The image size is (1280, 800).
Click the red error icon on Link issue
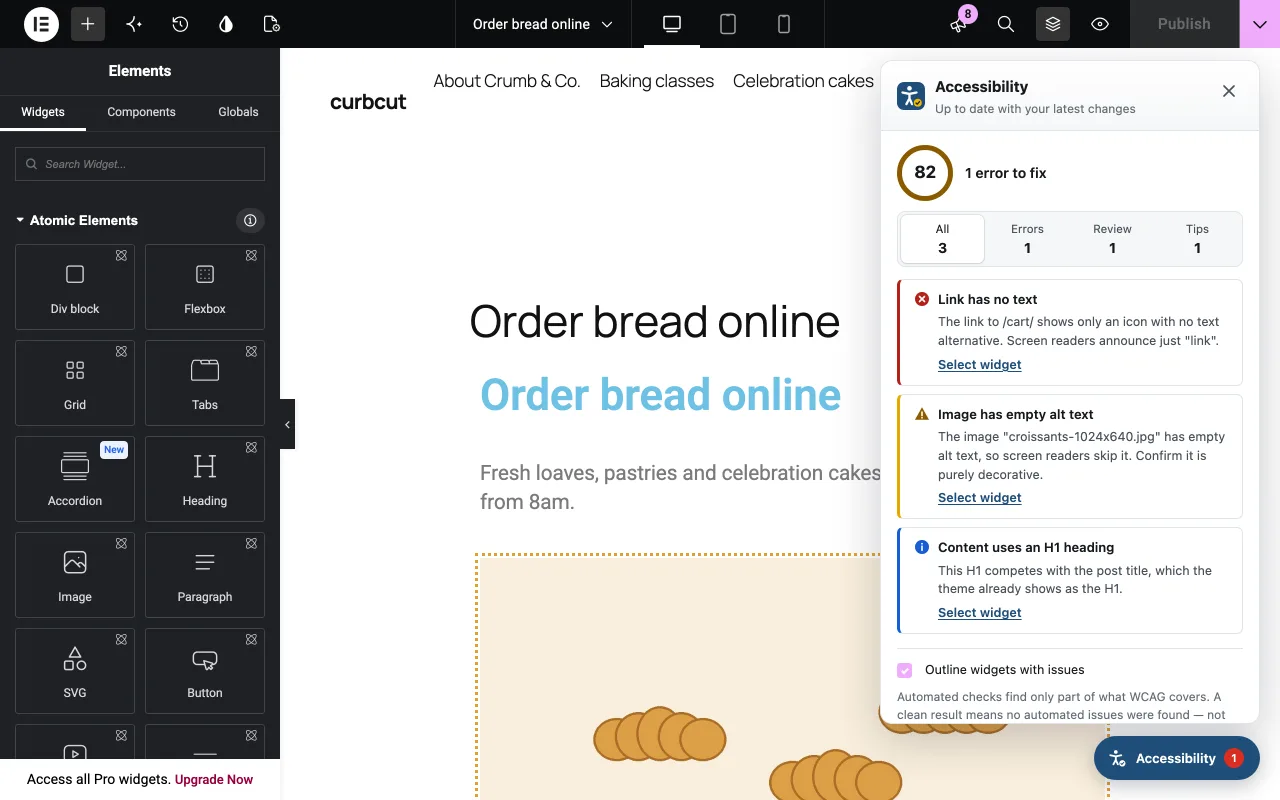922,299
